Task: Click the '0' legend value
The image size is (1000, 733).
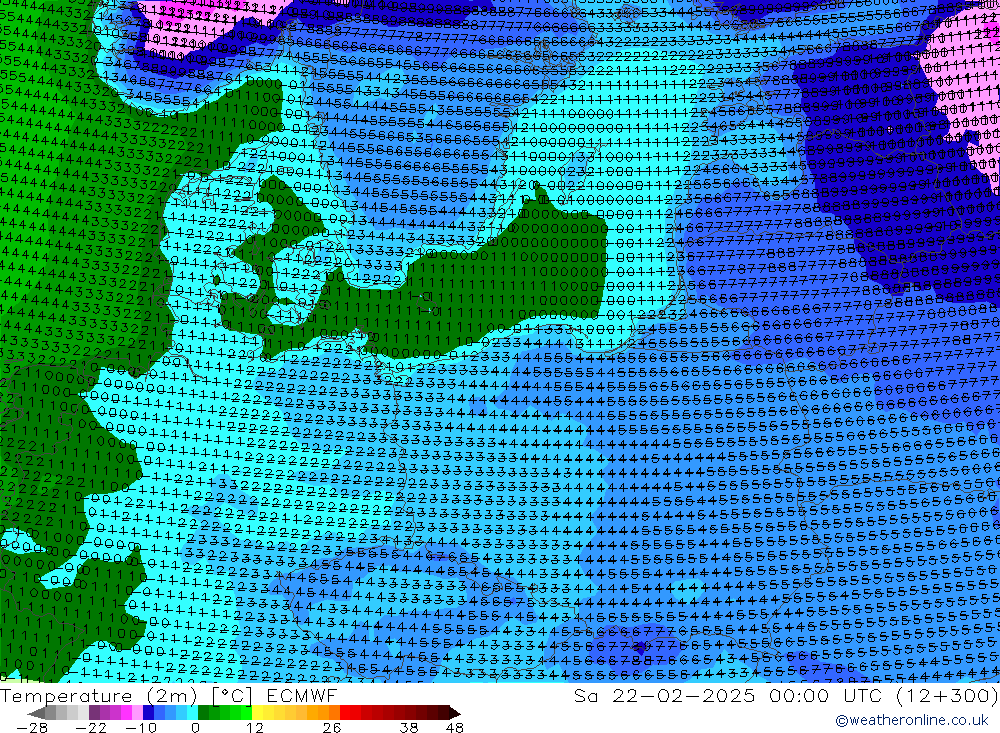Action: click(195, 727)
